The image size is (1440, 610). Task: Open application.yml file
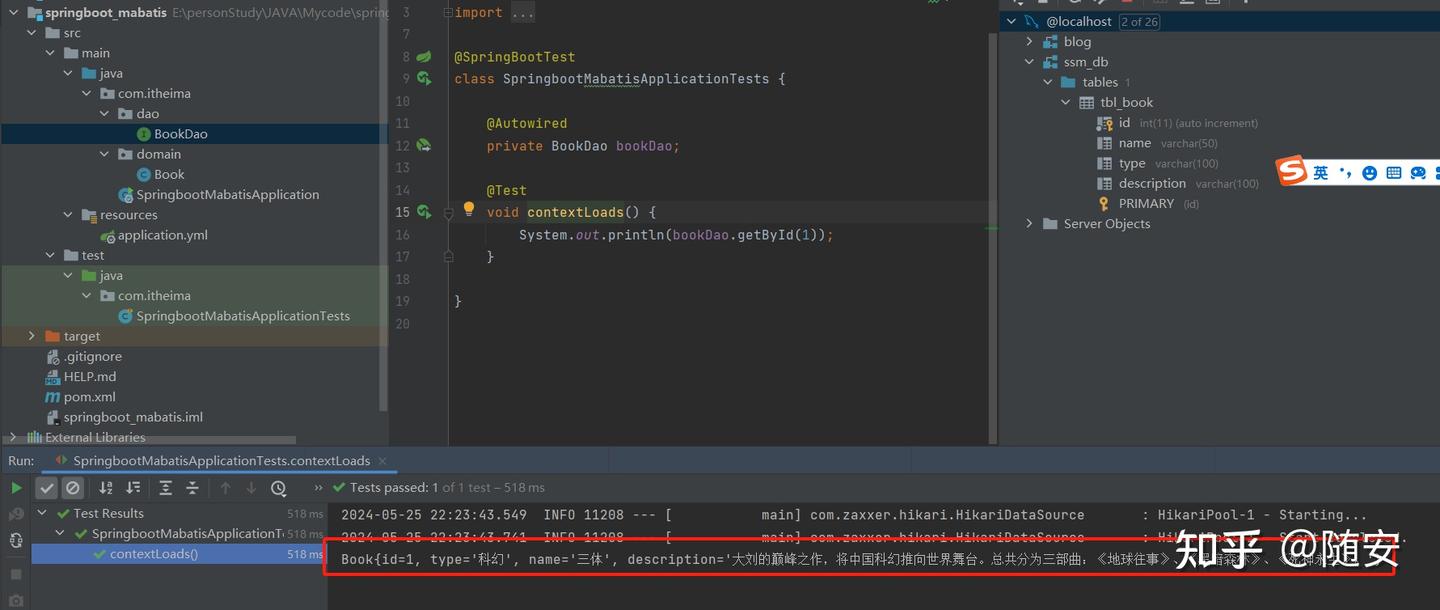coord(162,235)
